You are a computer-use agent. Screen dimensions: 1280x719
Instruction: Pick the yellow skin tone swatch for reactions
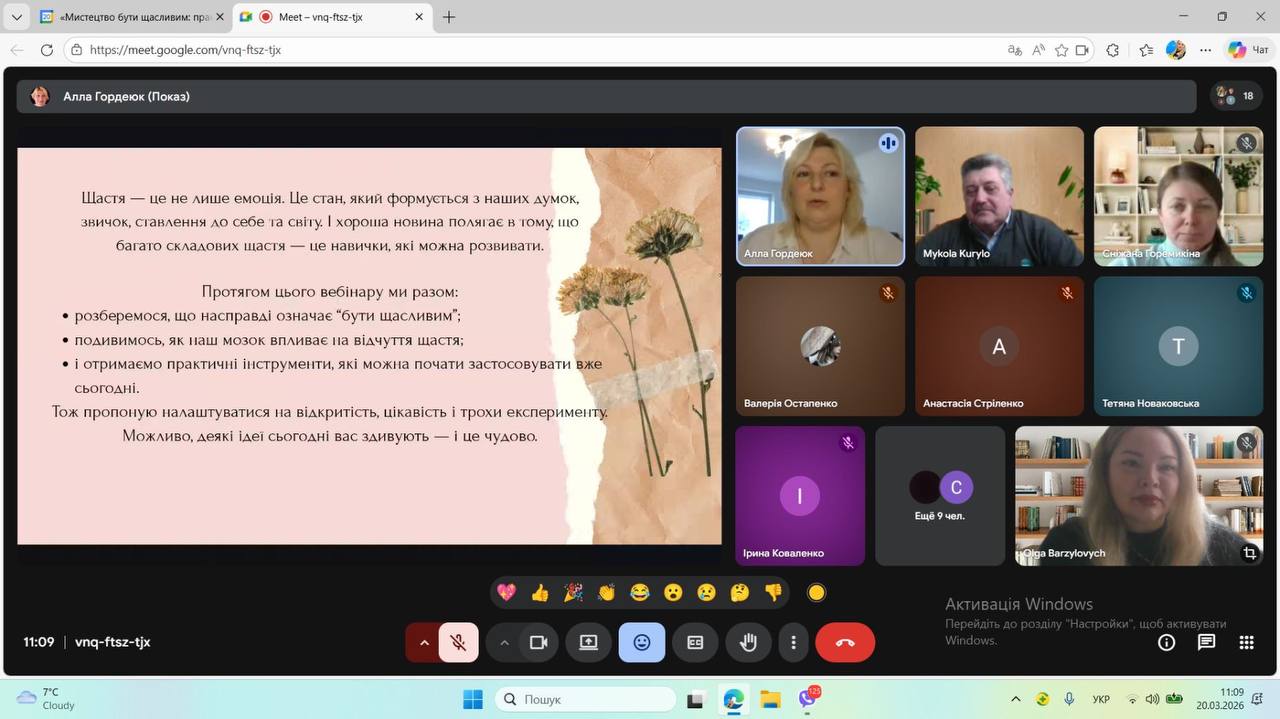coord(816,593)
